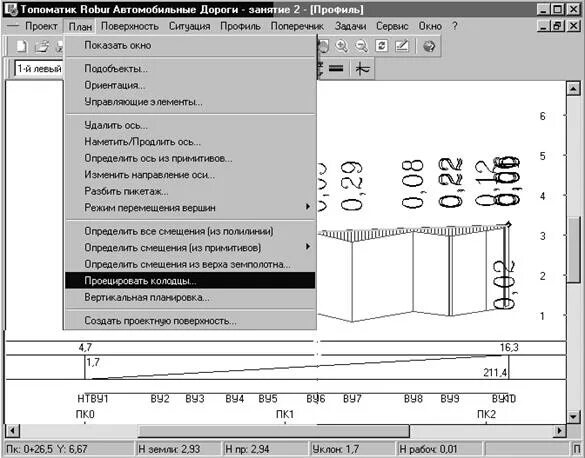The image size is (585, 458).
Task: Click vertical scrollbar down arrow
Action: (x=573, y=416)
